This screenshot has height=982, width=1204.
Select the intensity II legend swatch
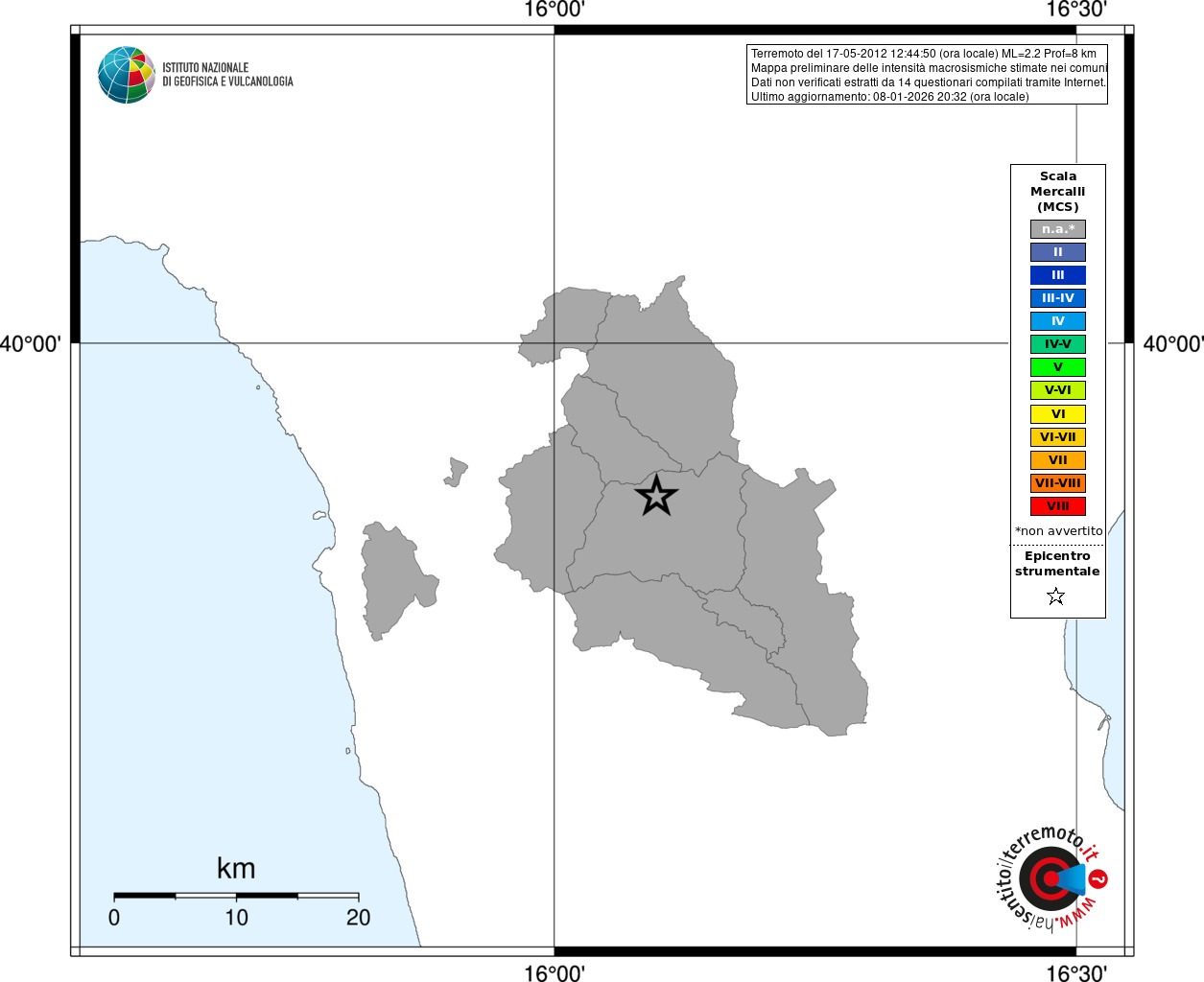coord(1057,252)
